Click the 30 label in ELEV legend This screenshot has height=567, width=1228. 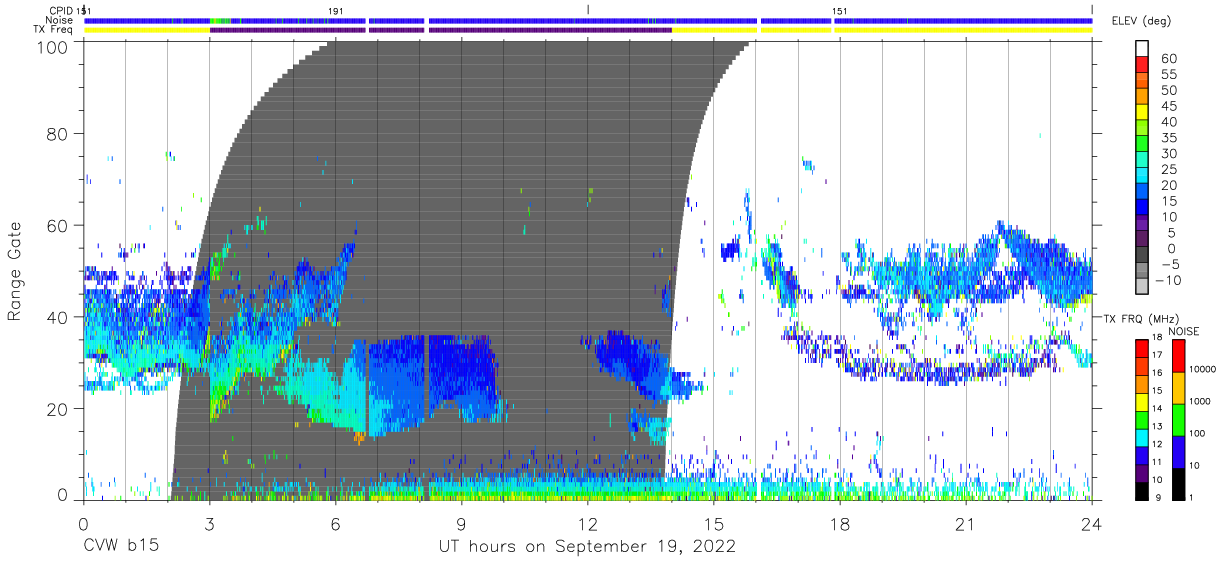pos(1167,153)
